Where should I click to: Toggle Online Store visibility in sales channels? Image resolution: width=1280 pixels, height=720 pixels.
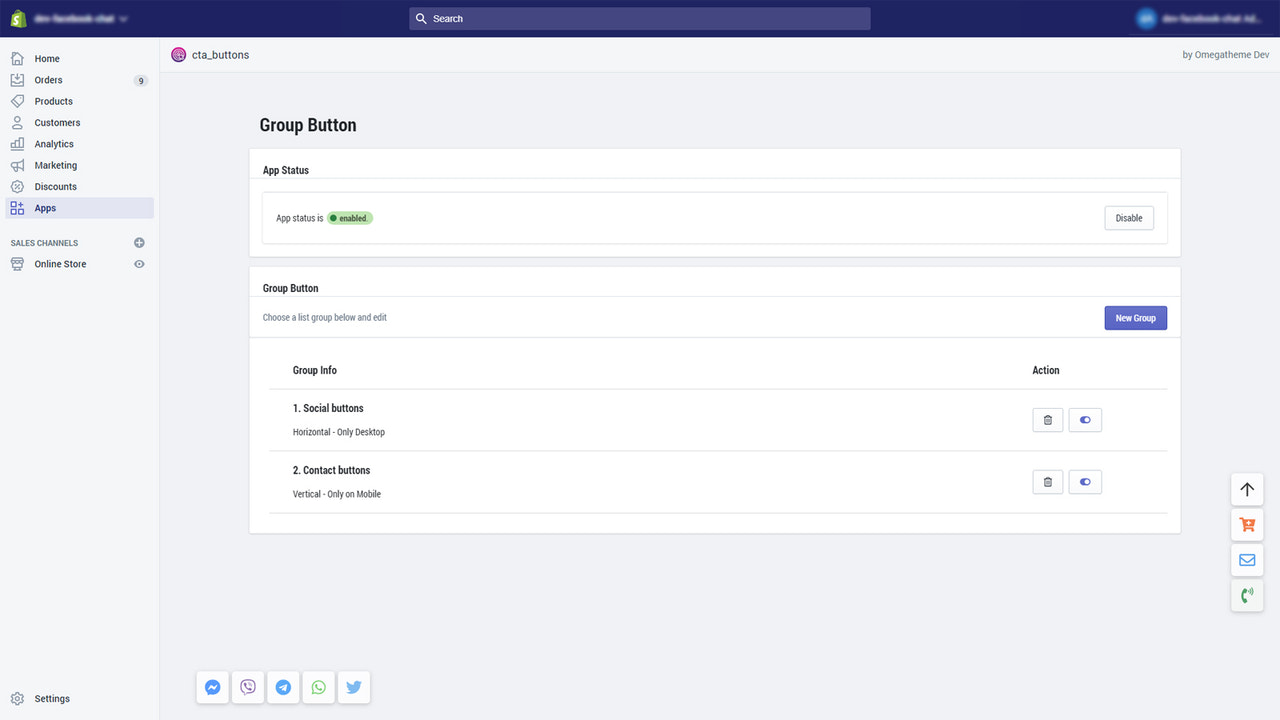[x=140, y=263]
